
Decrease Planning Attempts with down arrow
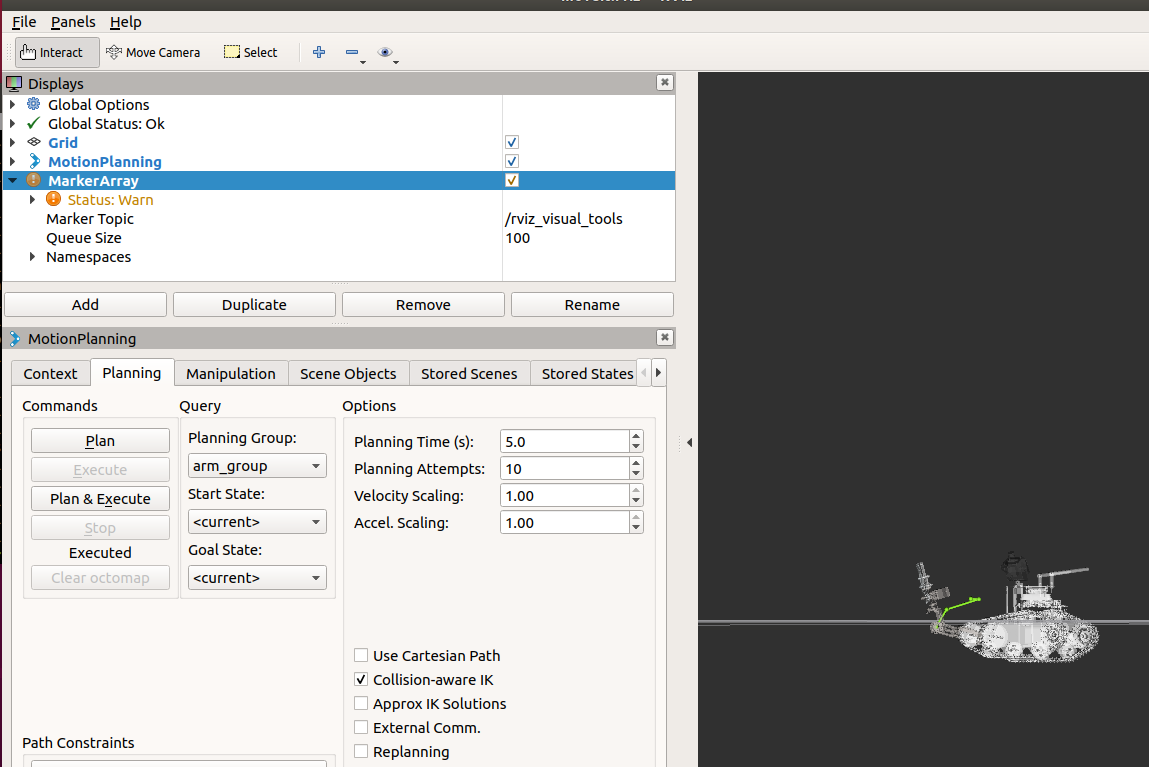click(636, 475)
